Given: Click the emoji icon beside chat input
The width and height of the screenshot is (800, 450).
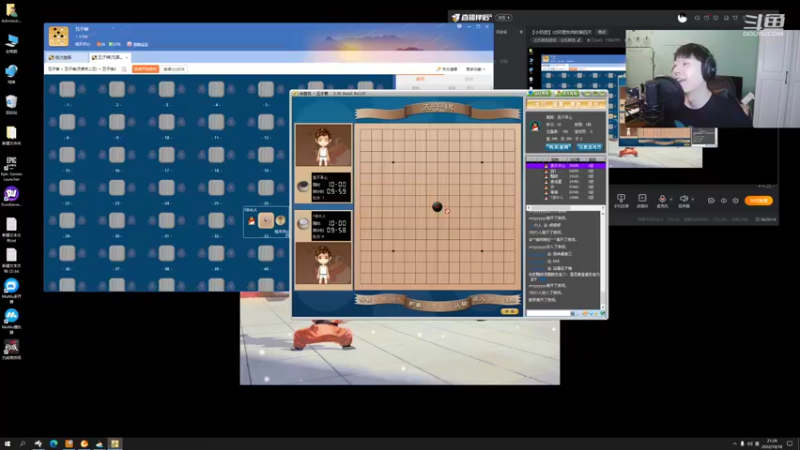Looking at the screenshot, I should click(x=585, y=314).
